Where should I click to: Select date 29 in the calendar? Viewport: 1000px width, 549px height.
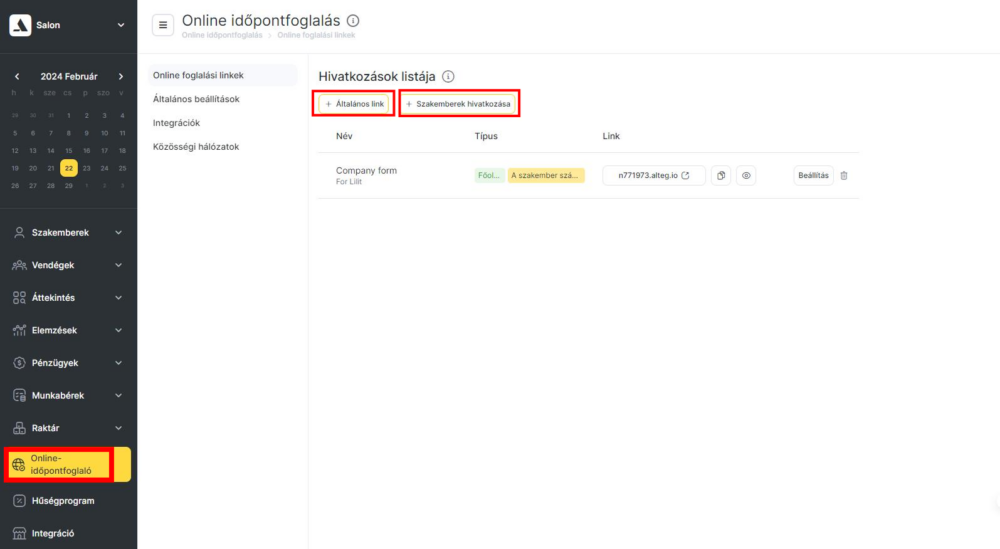click(x=69, y=186)
